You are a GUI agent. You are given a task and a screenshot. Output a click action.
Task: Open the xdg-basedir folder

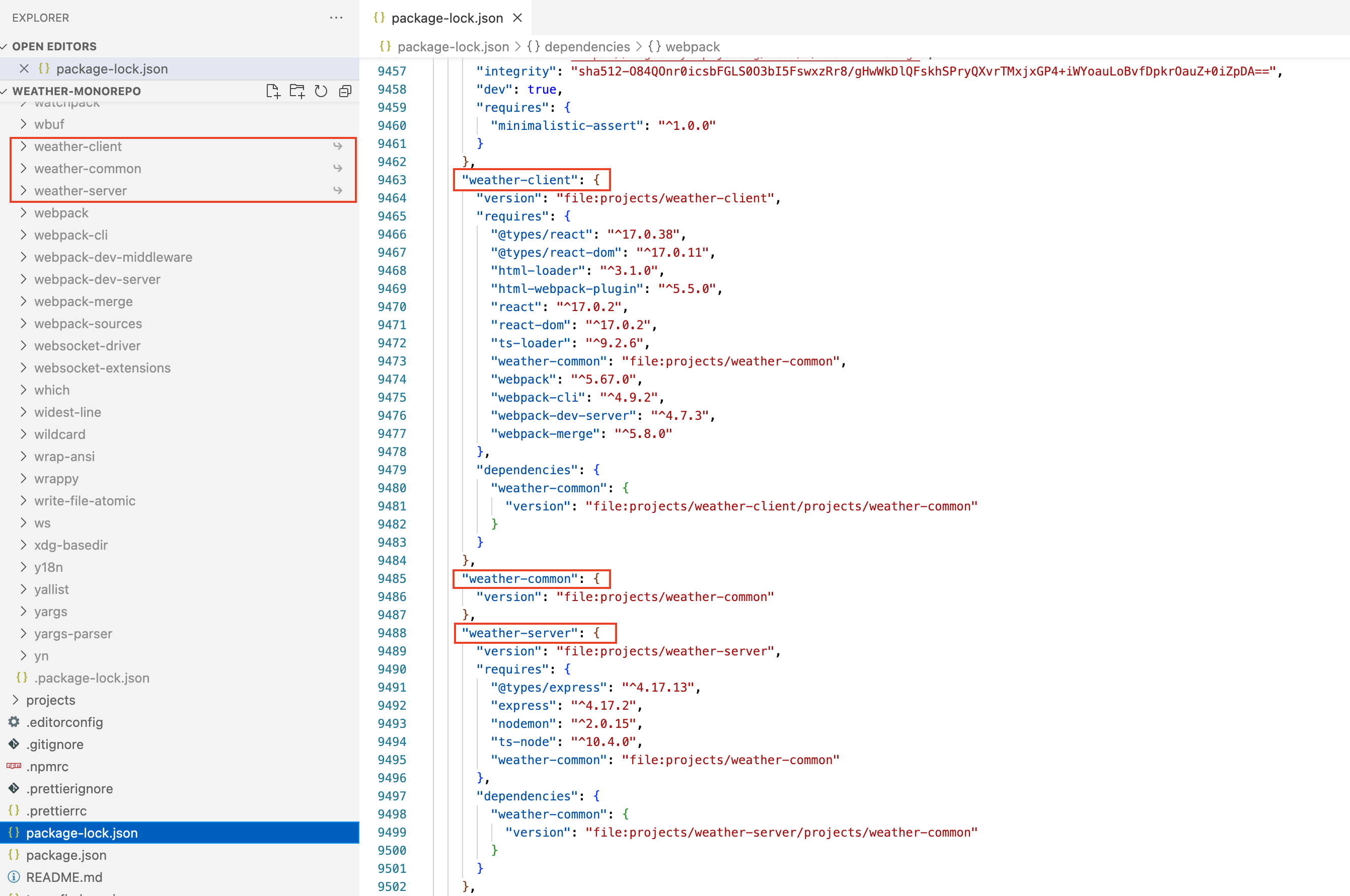[71, 545]
